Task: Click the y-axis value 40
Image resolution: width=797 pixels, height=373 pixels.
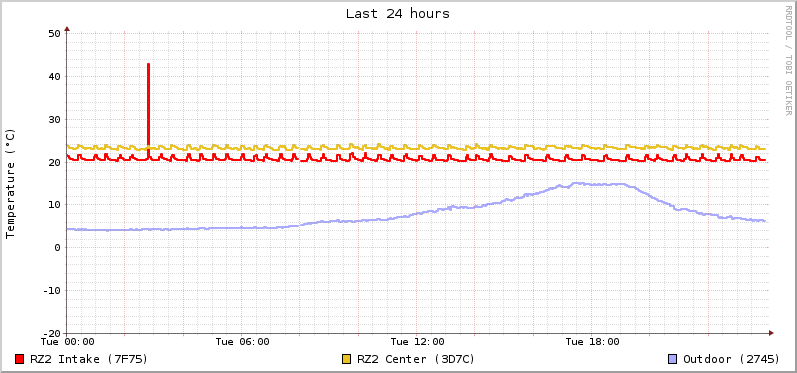Action: (55, 76)
